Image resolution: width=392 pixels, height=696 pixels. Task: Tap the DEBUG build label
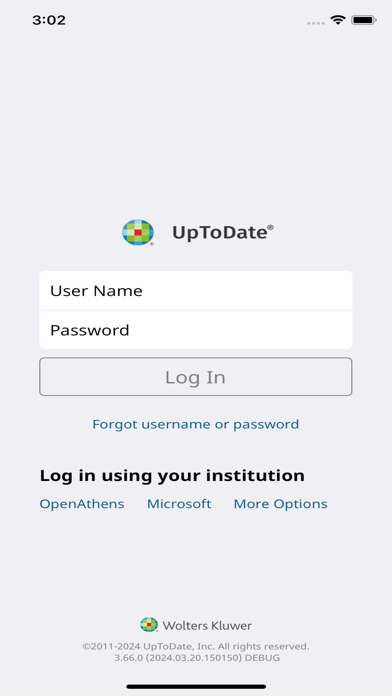click(x=262, y=658)
